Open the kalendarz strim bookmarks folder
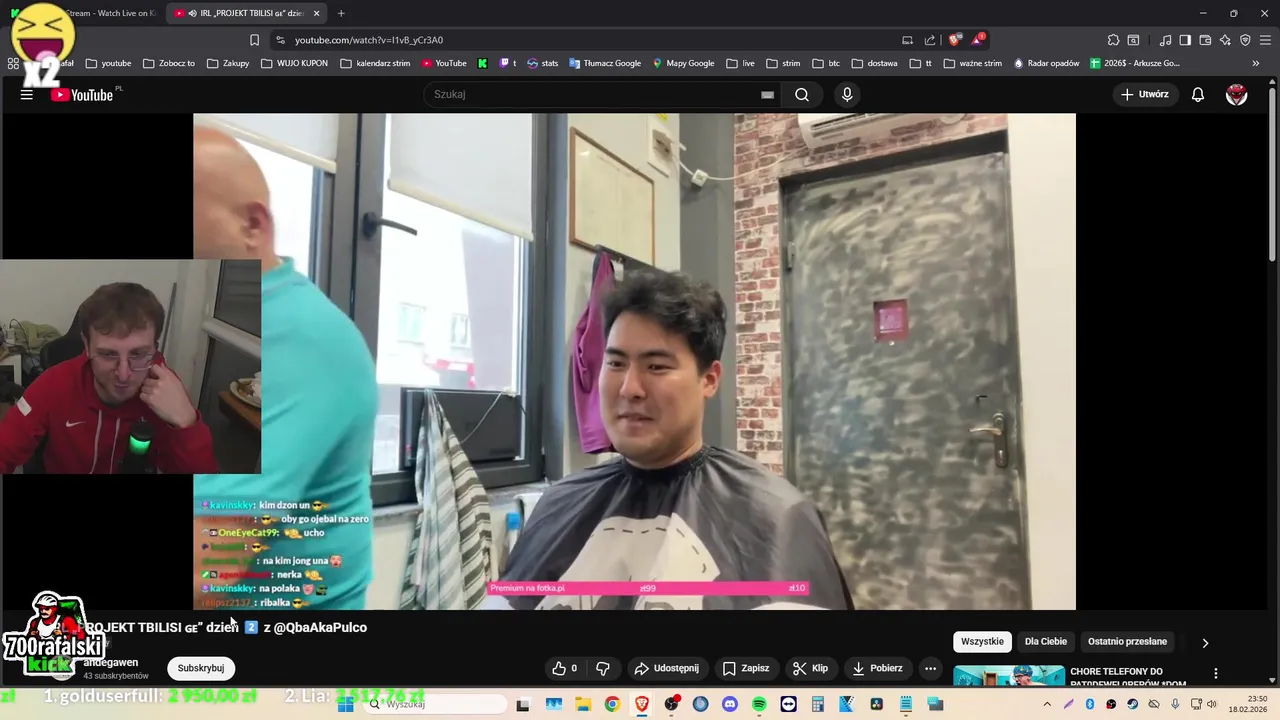Screen dimensions: 1280x720 (375, 63)
